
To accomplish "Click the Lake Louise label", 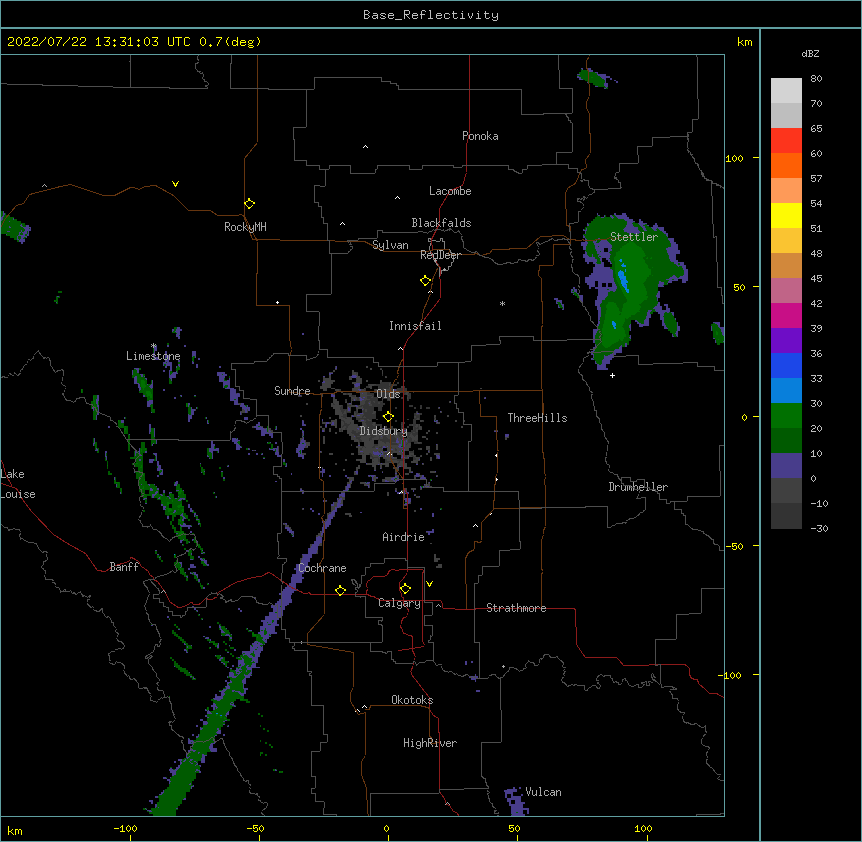I will tap(18, 484).
